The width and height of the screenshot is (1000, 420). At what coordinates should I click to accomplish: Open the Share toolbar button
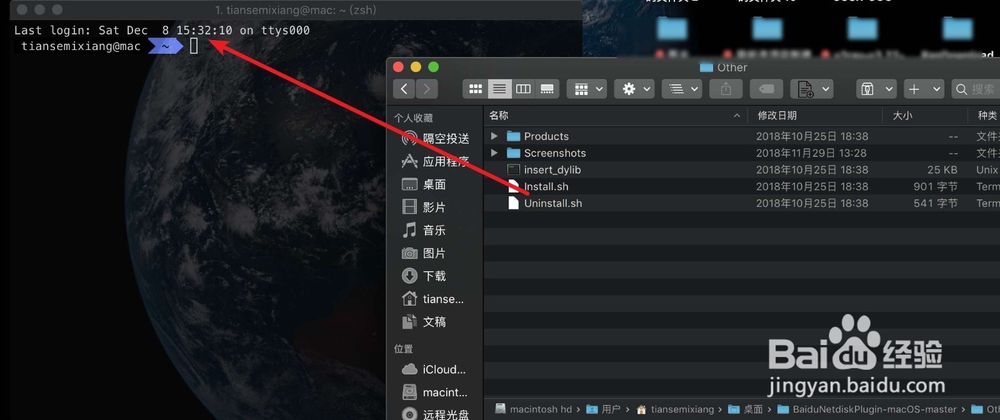point(726,89)
